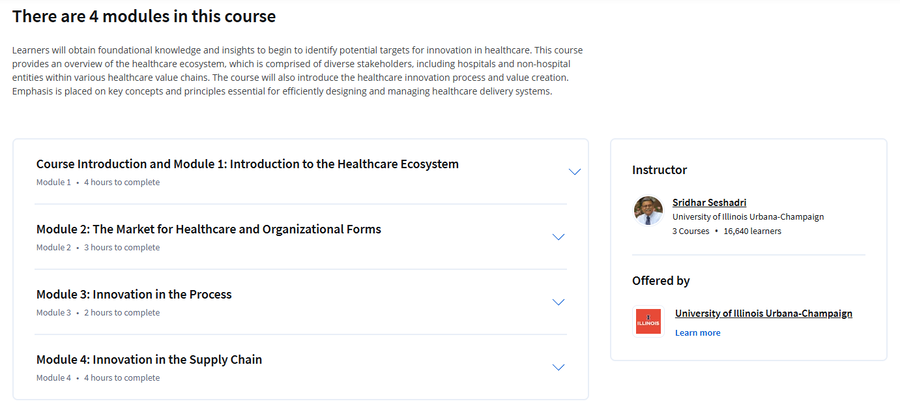Click Module 3 Innovation in the Process title
Image resolution: width=900 pixels, height=412 pixels.
[134, 294]
